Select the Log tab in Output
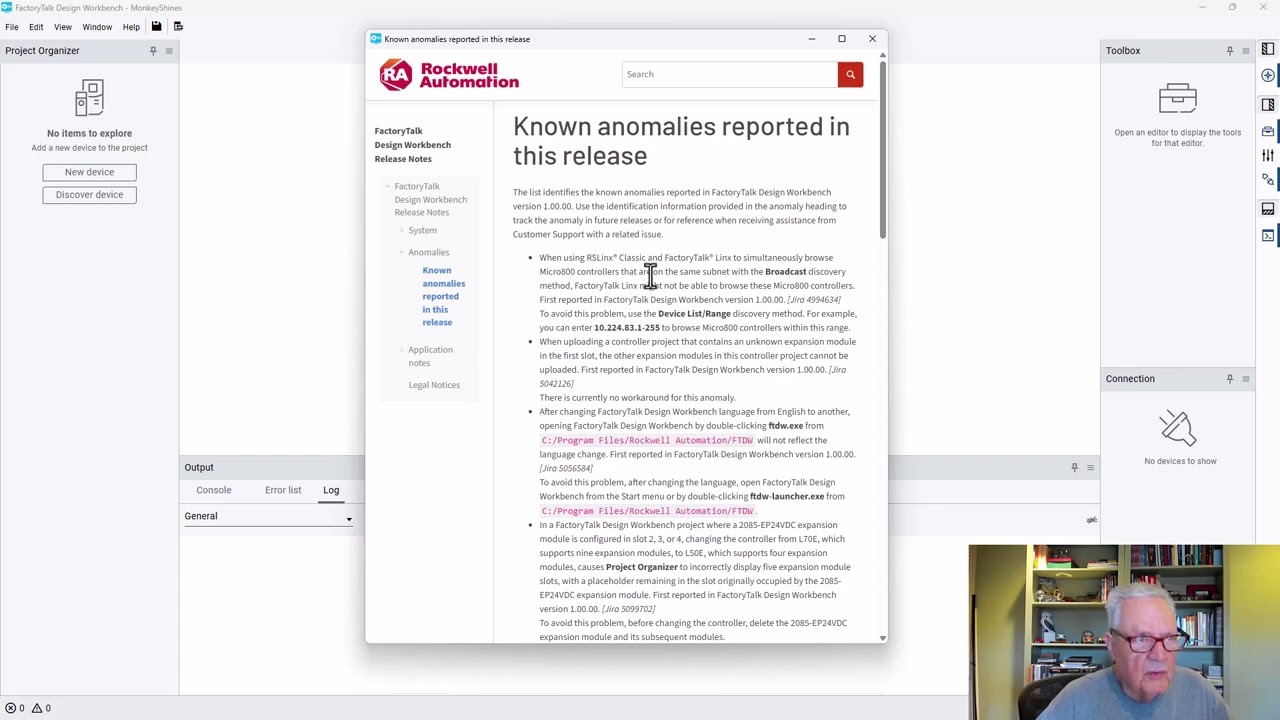Screen dimensions: 1280x720 coord(331,491)
